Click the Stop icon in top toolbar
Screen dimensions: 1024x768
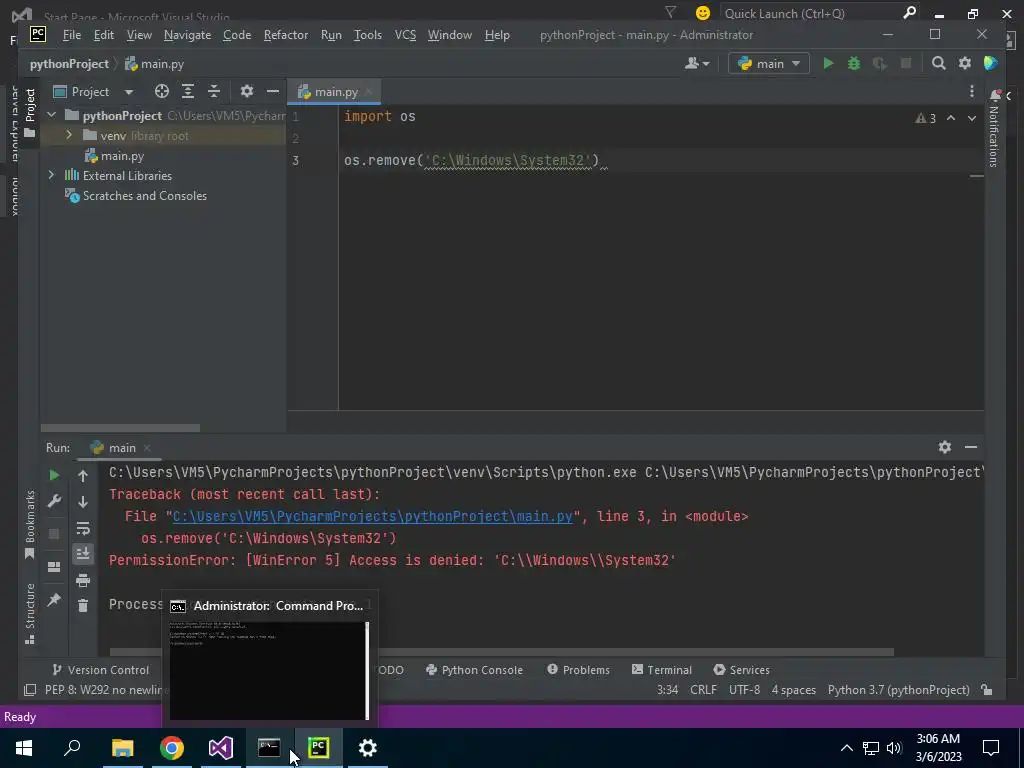906,63
